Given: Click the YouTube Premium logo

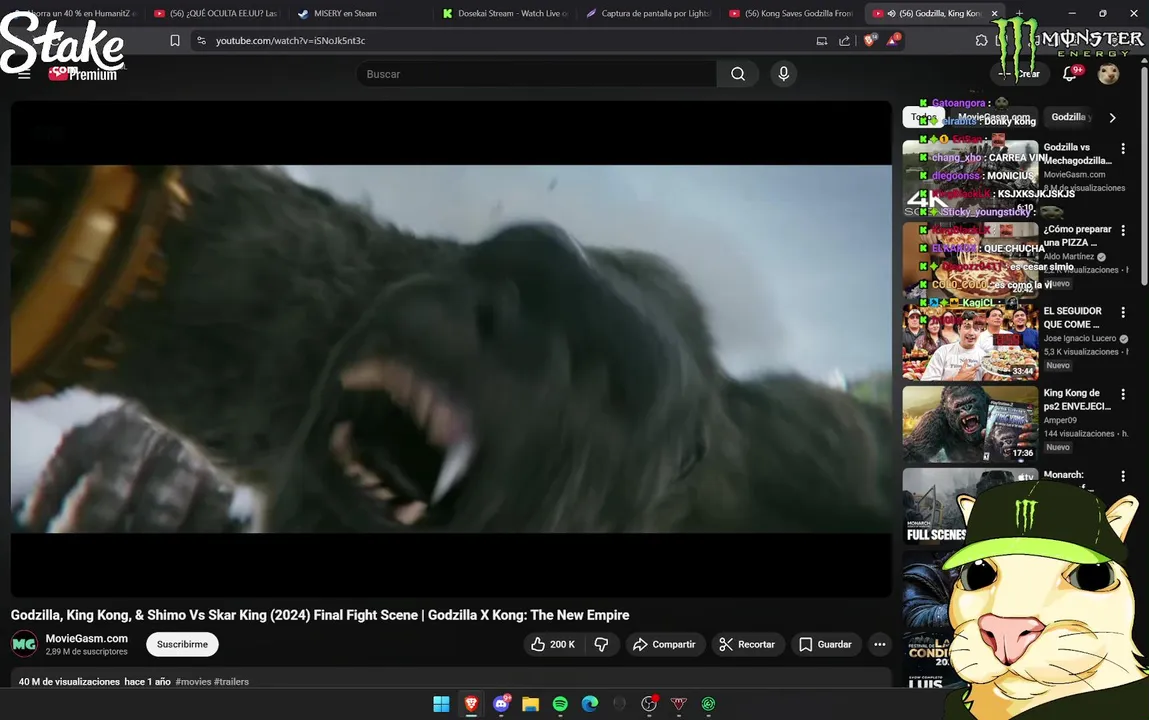Looking at the screenshot, I should point(82,74).
